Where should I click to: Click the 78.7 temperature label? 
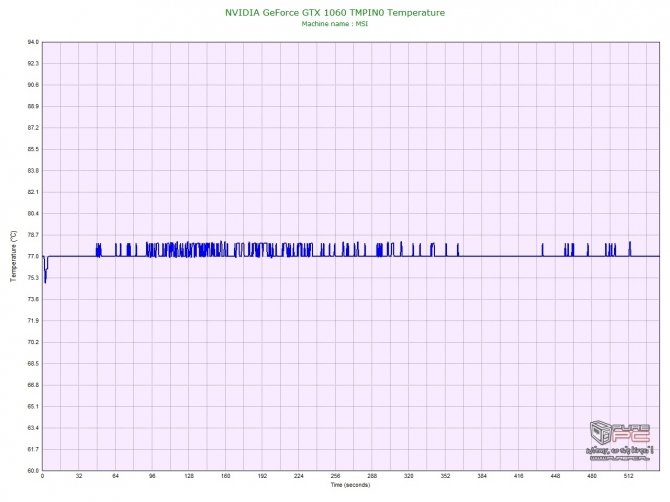pyautogui.click(x=33, y=235)
